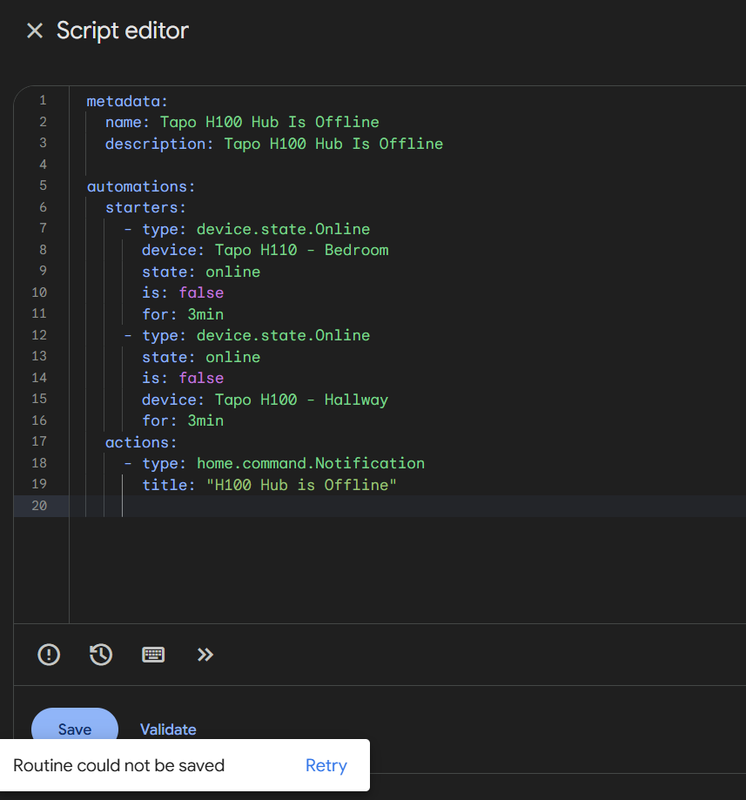The image size is (746, 800).
Task: Click line number 17 in the gutter
Action: 39,441
